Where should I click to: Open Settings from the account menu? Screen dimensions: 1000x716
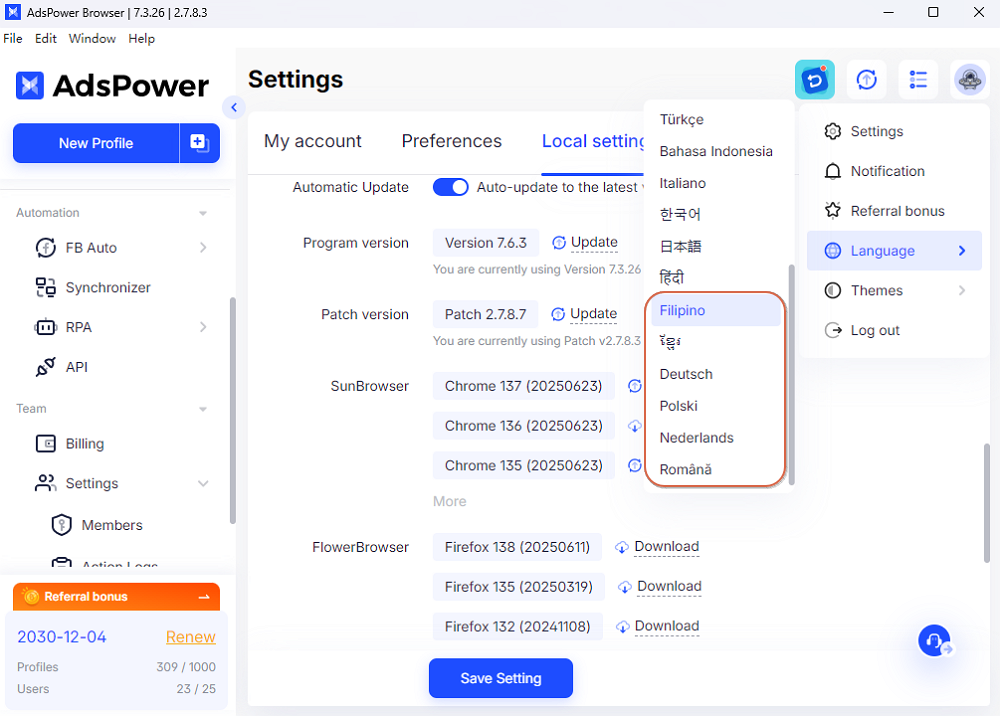pos(894,131)
